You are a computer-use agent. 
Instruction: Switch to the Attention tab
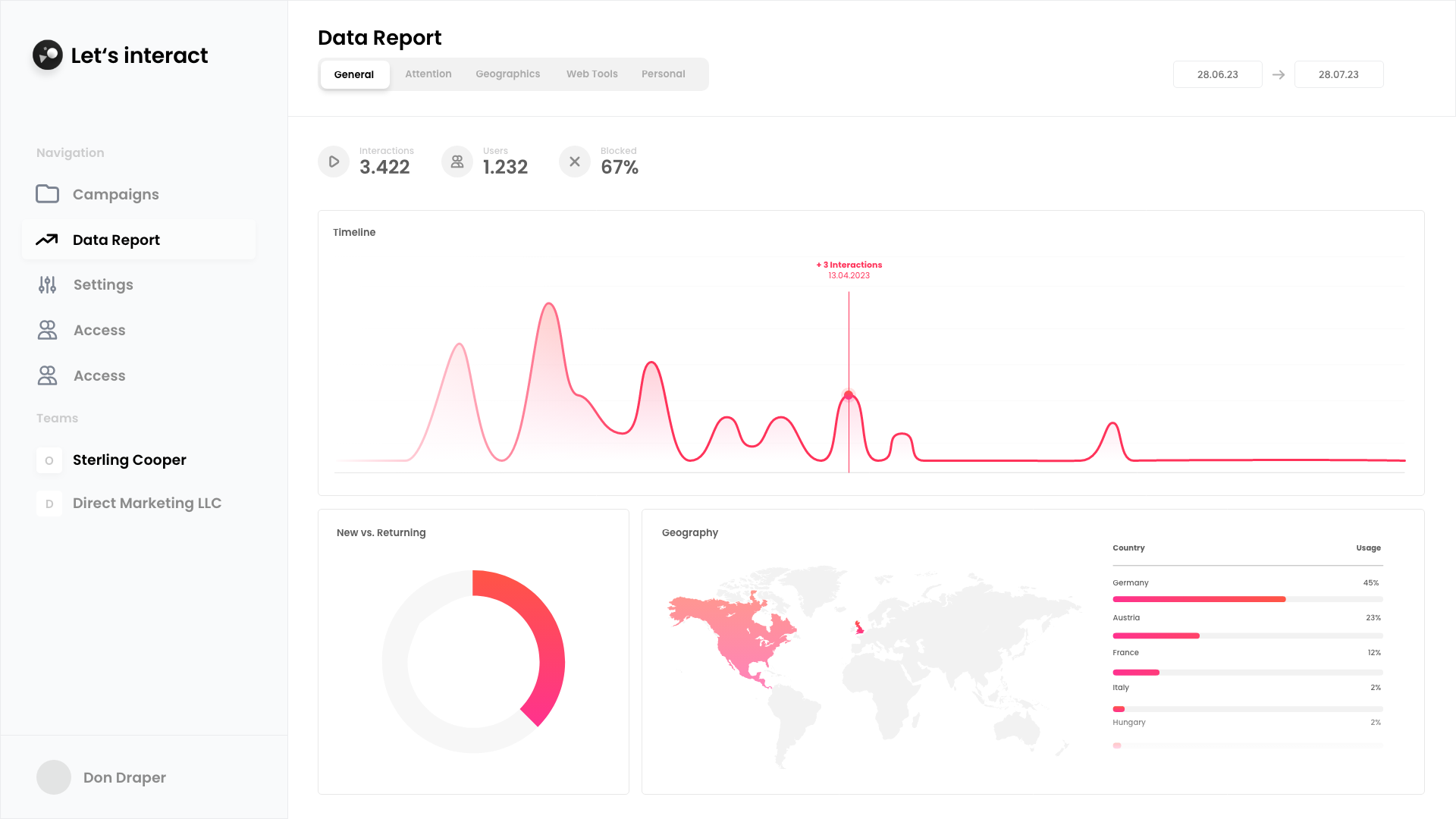(428, 74)
